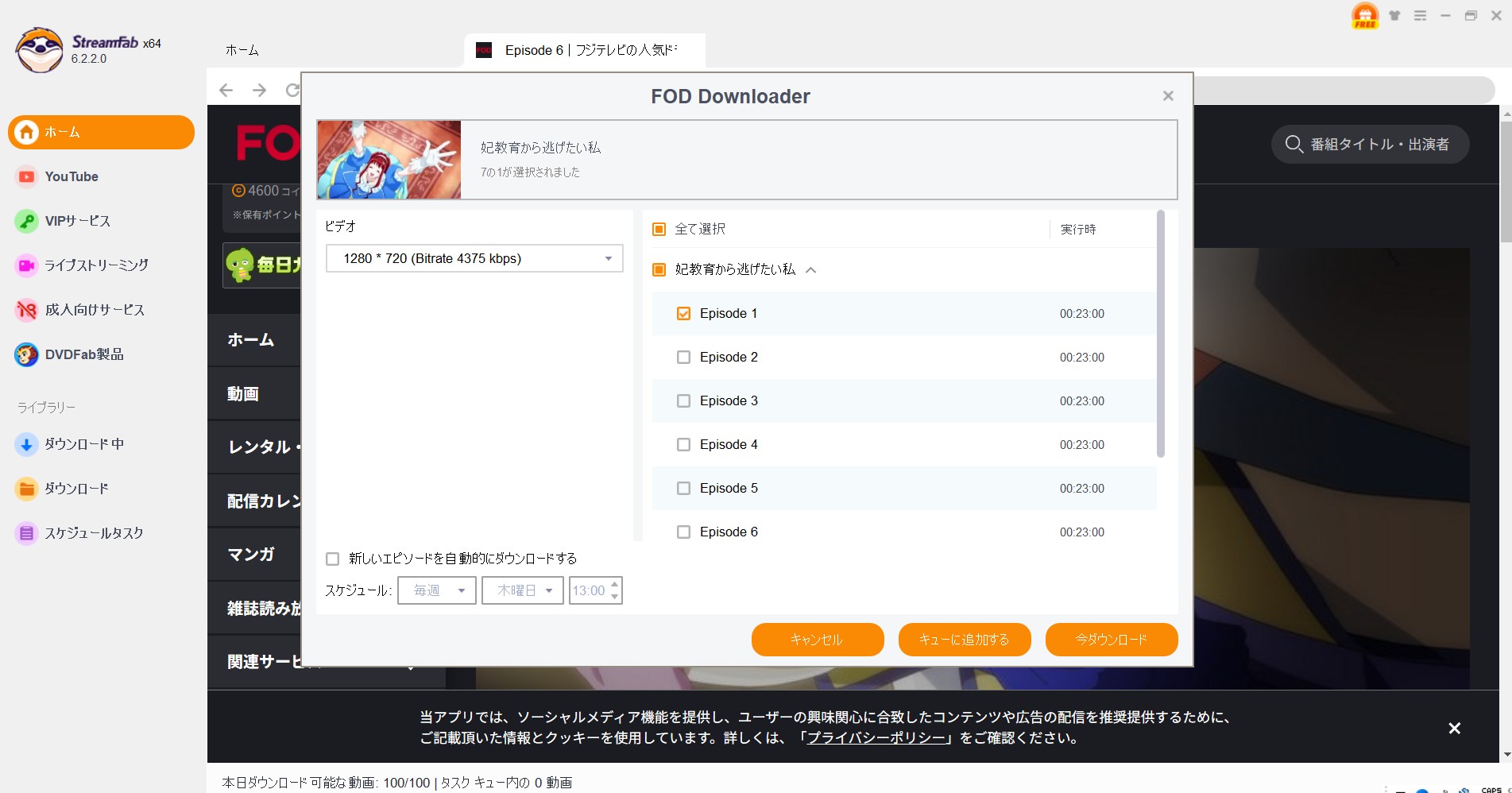Click the browser forward arrow
The height and width of the screenshot is (793, 1512).
coord(259,90)
